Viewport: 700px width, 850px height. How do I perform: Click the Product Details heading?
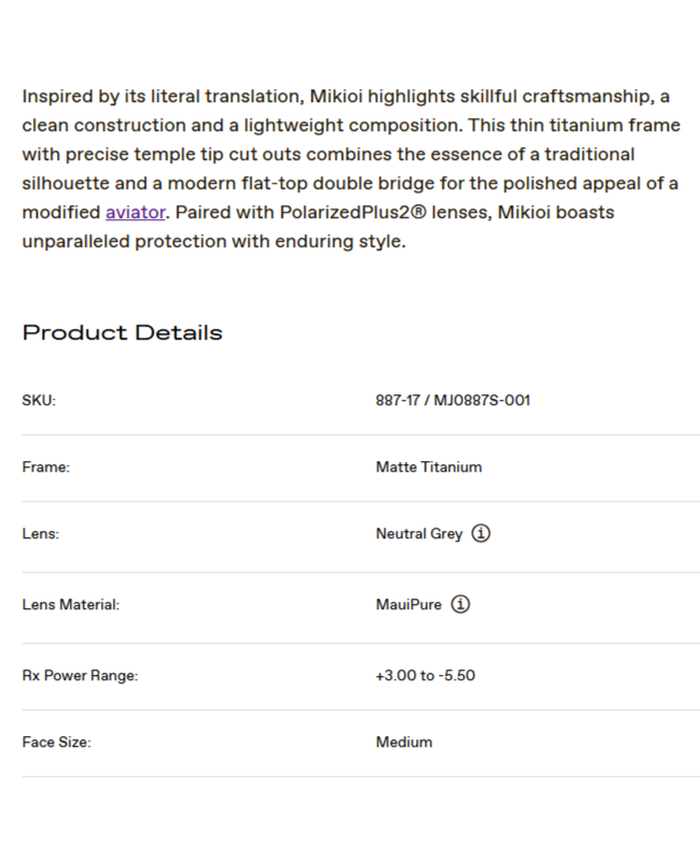click(122, 333)
